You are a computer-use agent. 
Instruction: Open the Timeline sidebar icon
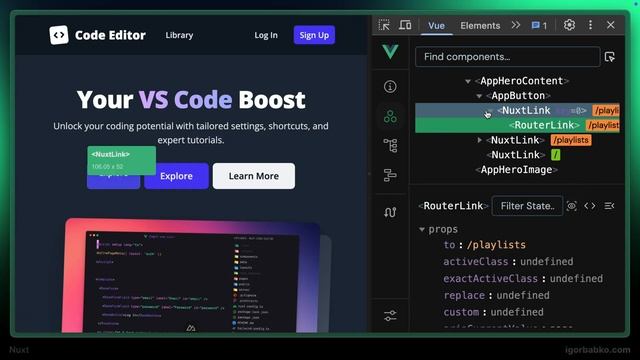point(390,175)
